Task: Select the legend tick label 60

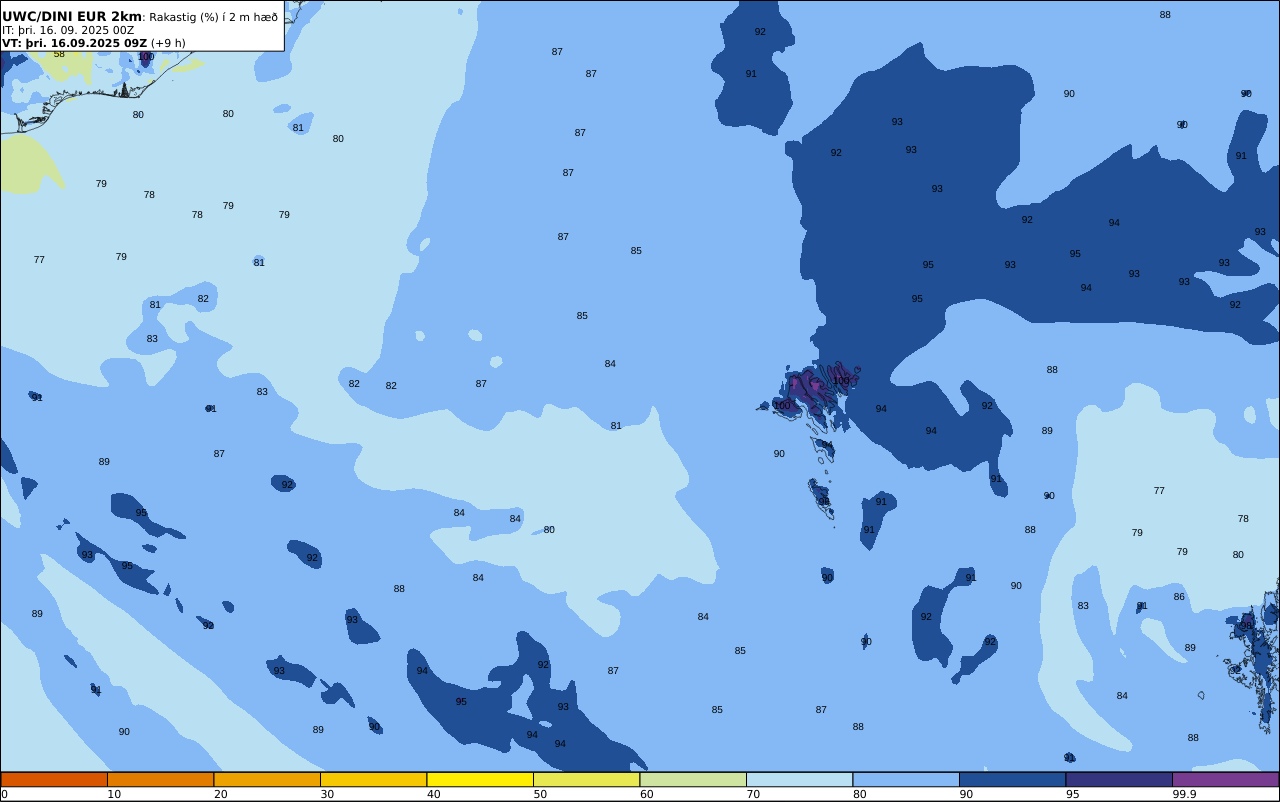Action: [x=646, y=794]
